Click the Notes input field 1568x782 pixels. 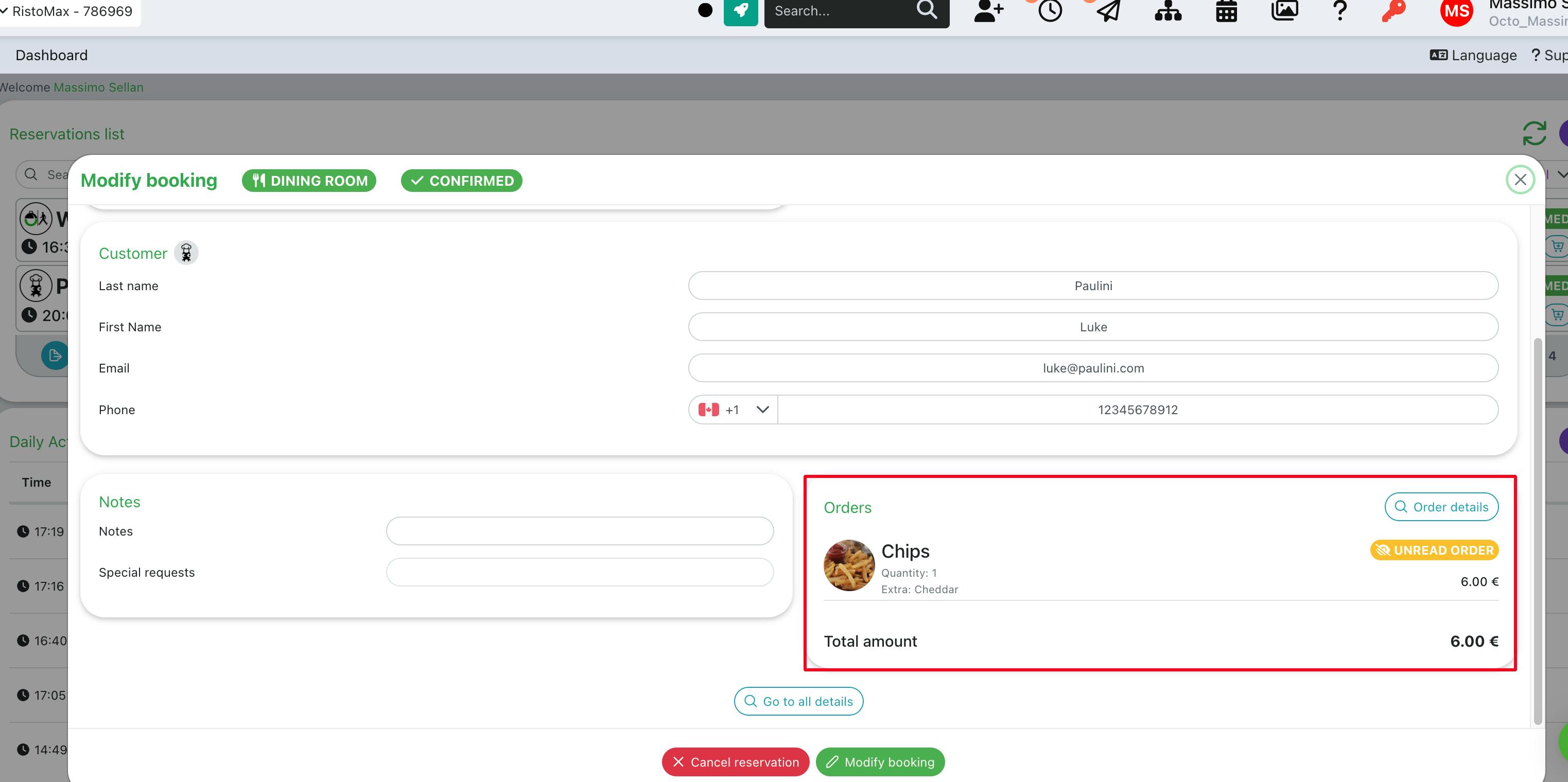pos(580,530)
